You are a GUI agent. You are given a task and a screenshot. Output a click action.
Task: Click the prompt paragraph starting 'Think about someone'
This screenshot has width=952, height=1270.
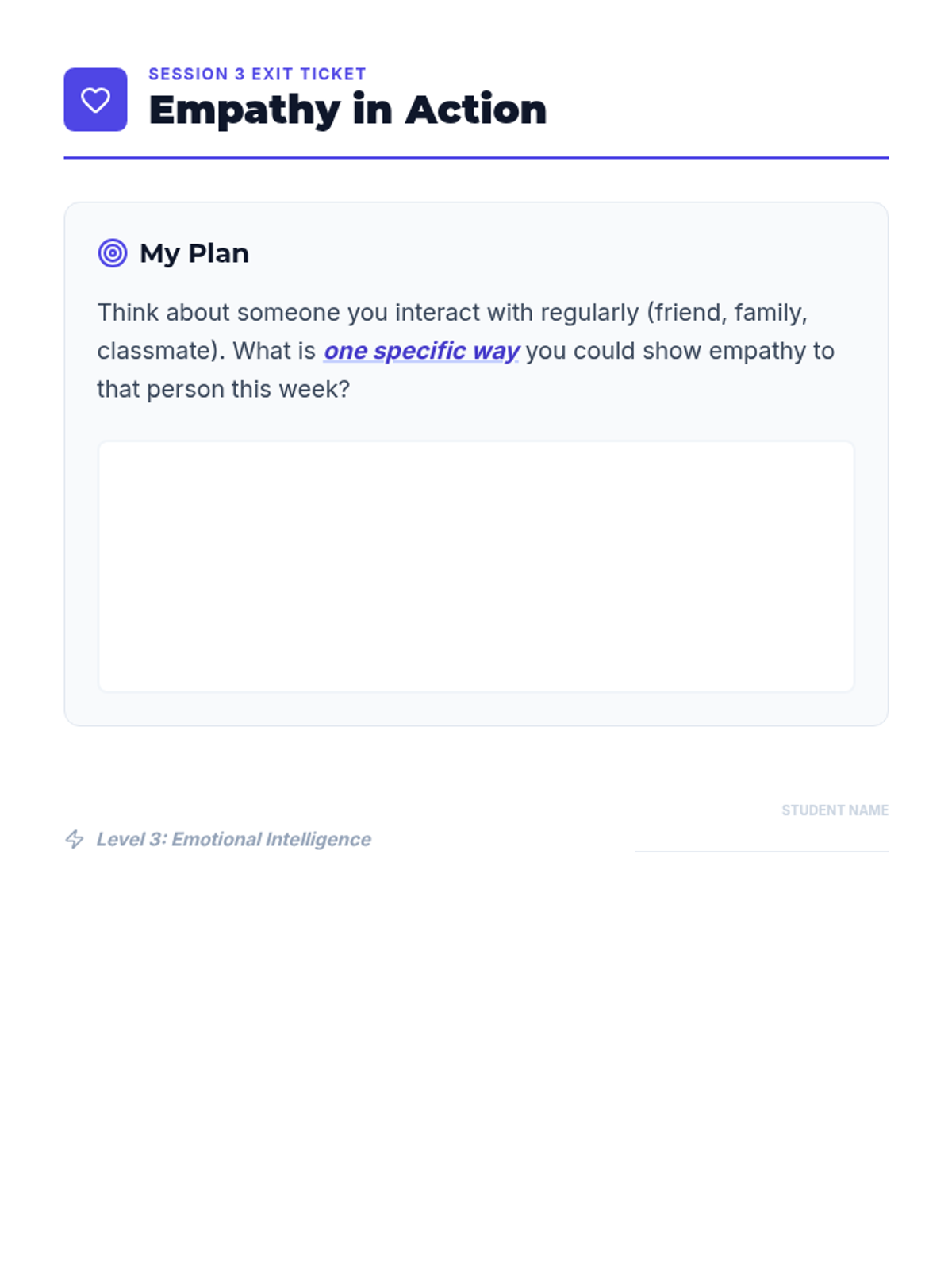click(x=466, y=351)
